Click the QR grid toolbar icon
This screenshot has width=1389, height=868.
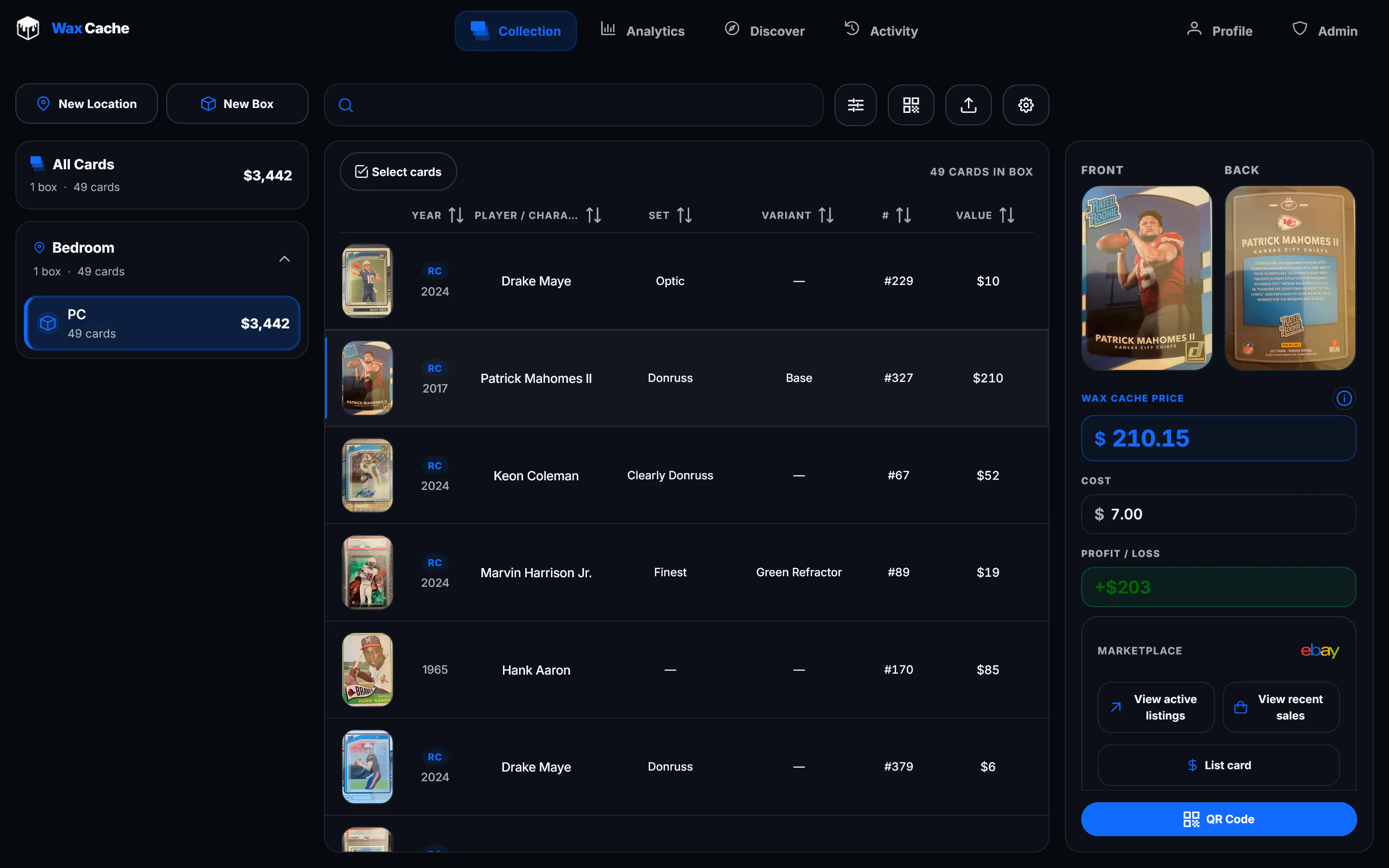911,105
